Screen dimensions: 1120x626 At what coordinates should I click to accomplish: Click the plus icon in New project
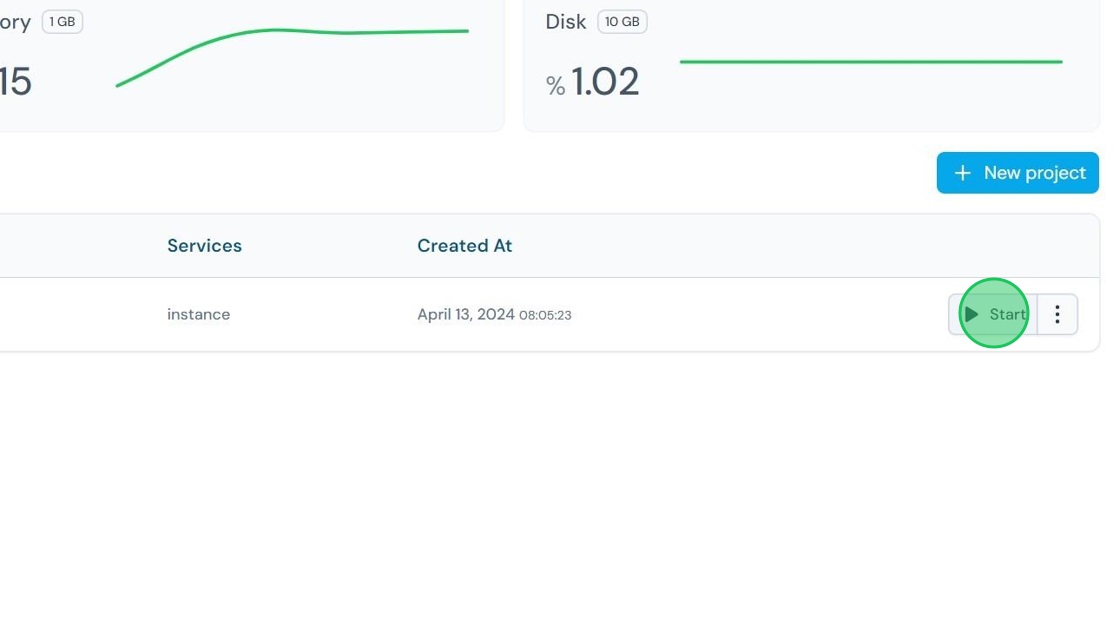click(962, 173)
